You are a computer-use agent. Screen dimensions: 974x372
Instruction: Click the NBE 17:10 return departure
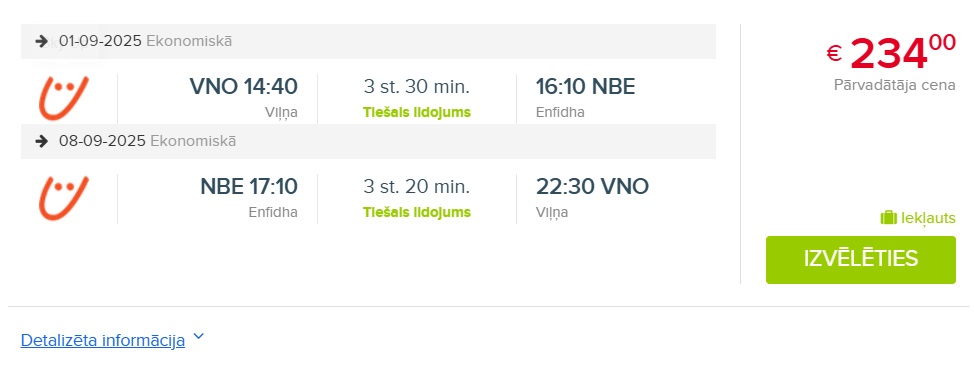249,186
